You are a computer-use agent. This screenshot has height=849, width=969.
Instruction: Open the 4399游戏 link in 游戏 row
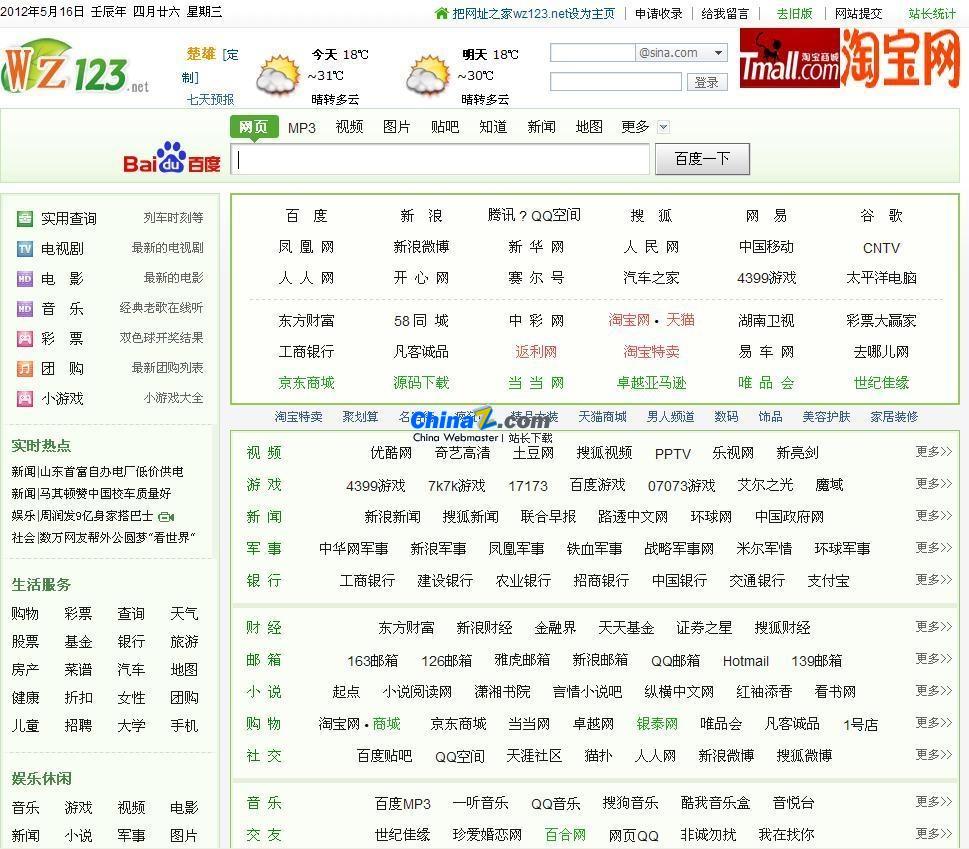[x=376, y=486]
